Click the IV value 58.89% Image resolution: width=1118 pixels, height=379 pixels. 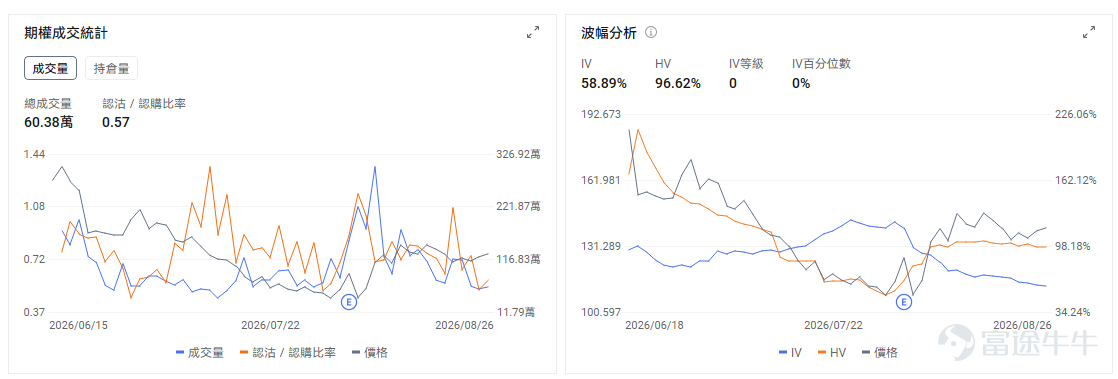pos(604,83)
